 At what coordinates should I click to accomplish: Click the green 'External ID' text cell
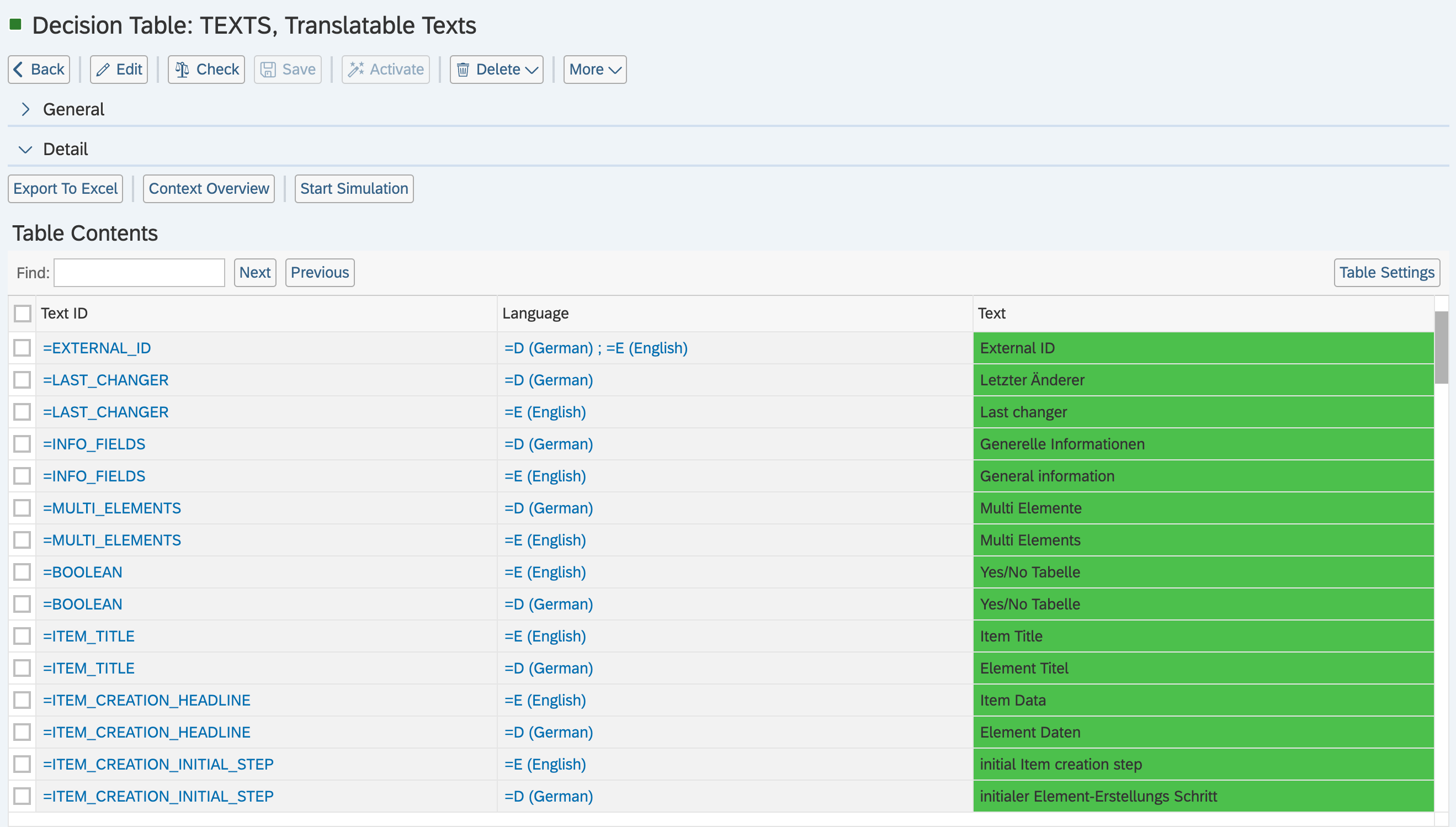tap(1203, 348)
